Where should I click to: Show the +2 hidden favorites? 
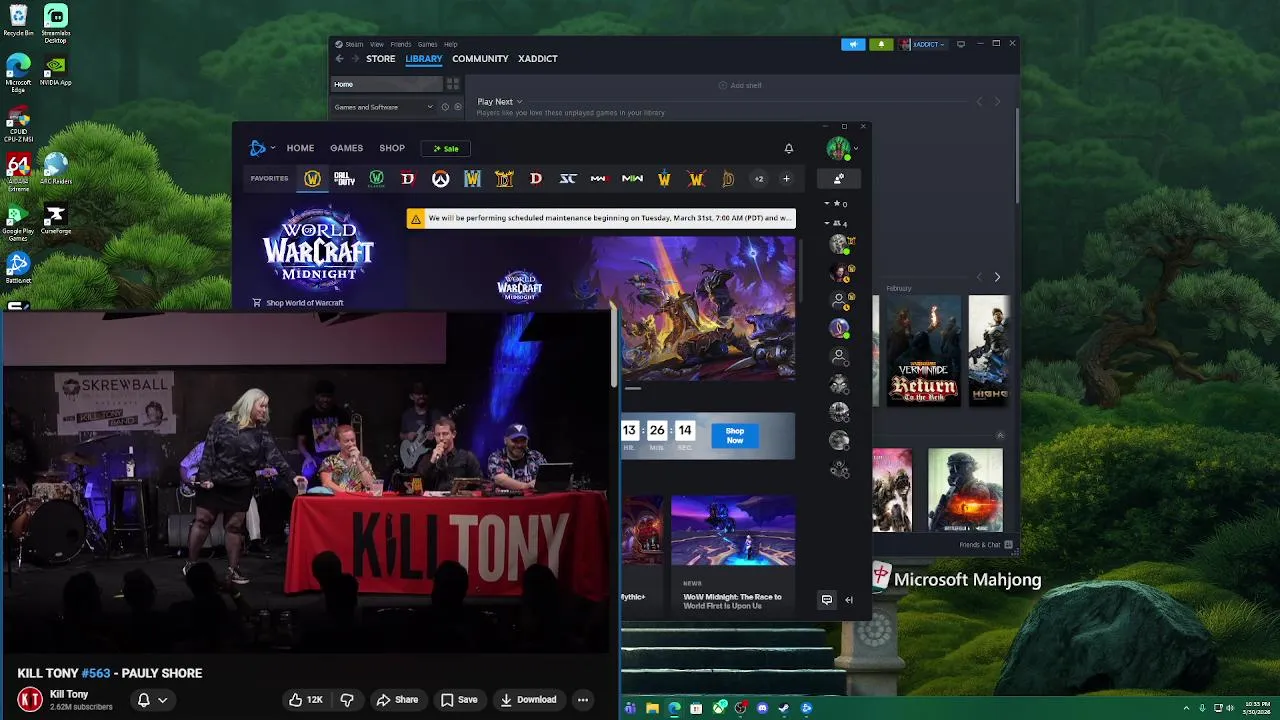pyautogui.click(x=759, y=179)
